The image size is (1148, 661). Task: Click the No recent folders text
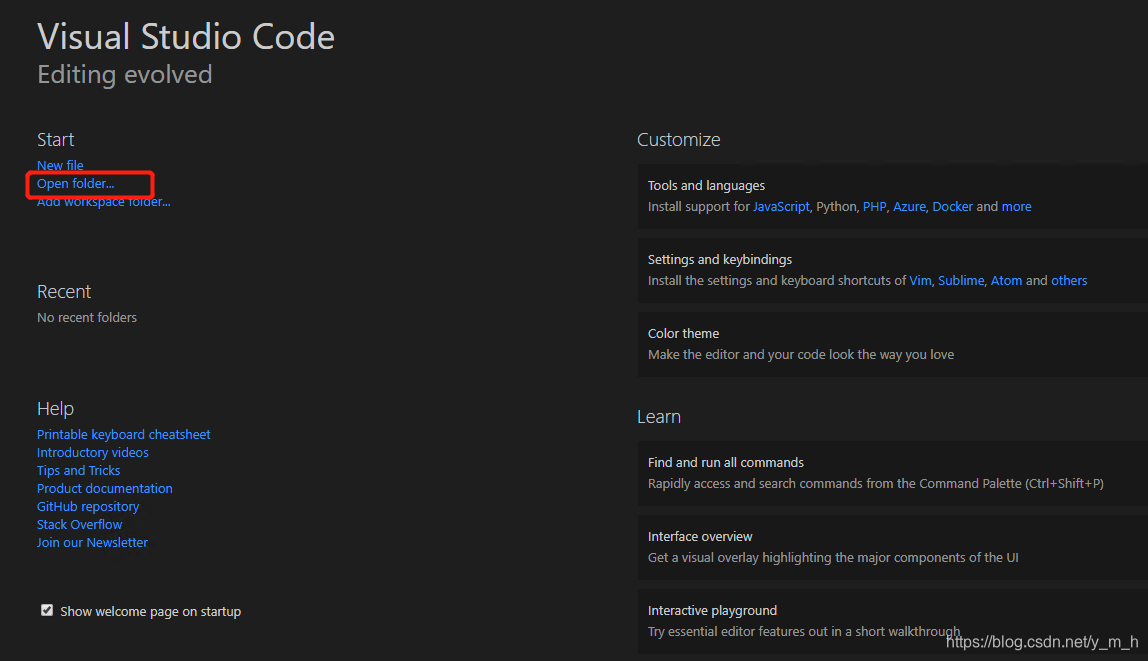coord(87,318)
